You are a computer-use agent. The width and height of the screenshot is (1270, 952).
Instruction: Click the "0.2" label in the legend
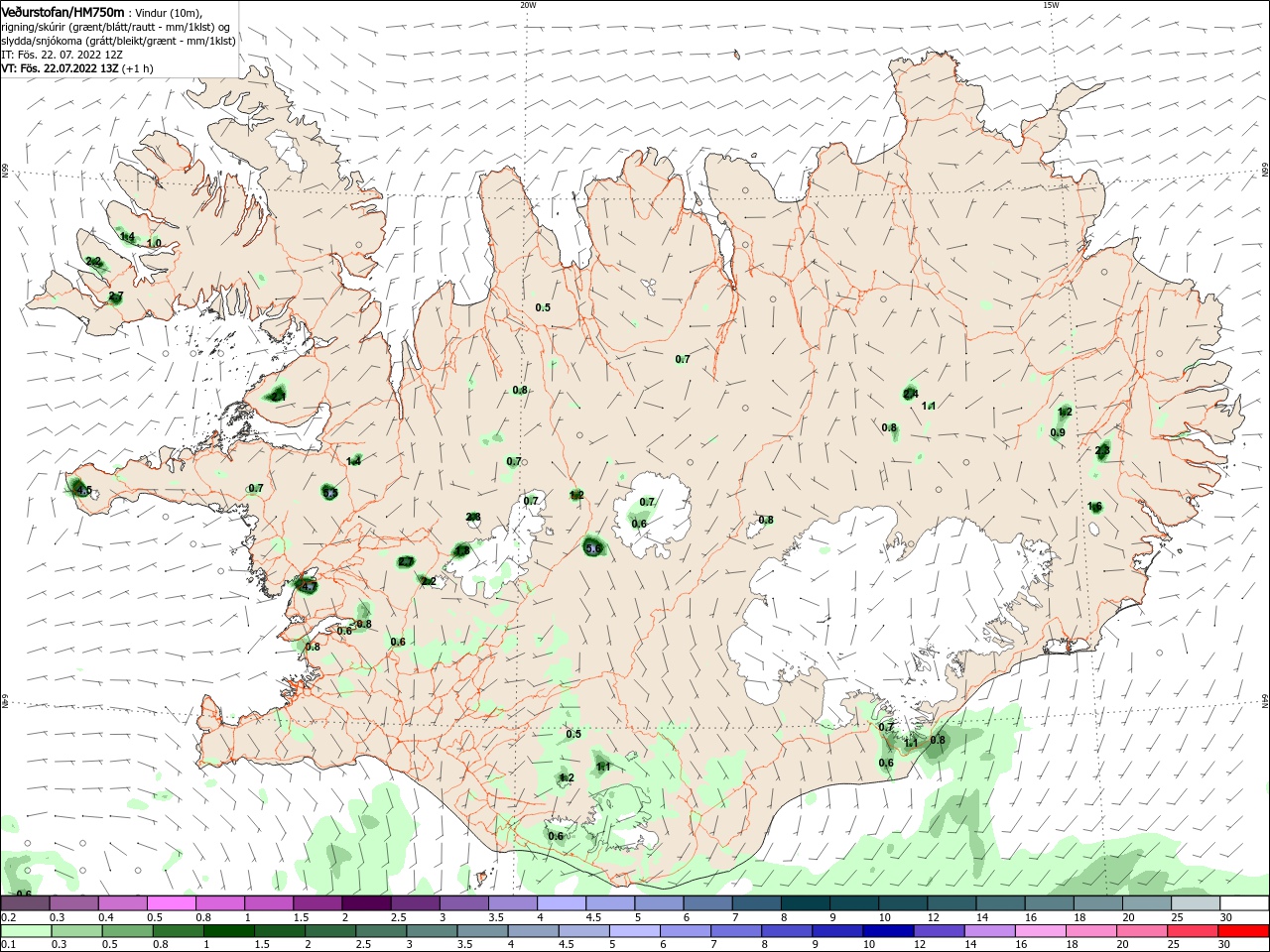[x=9, y=918]
